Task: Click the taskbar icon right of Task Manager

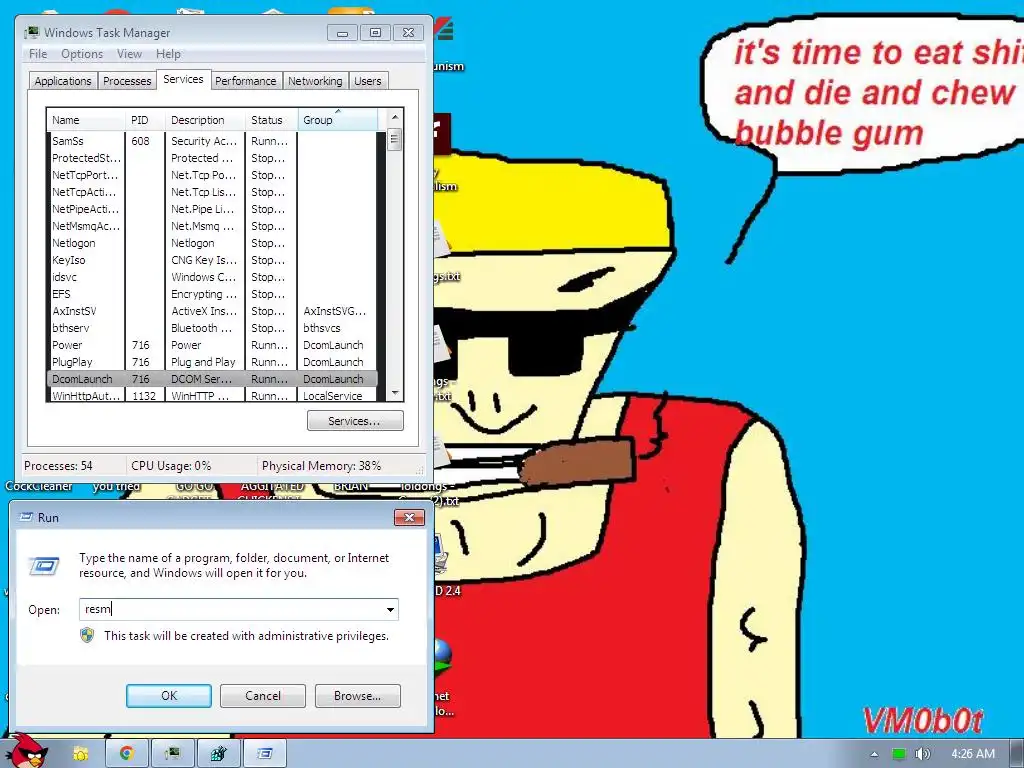Action: coord(219,754)
